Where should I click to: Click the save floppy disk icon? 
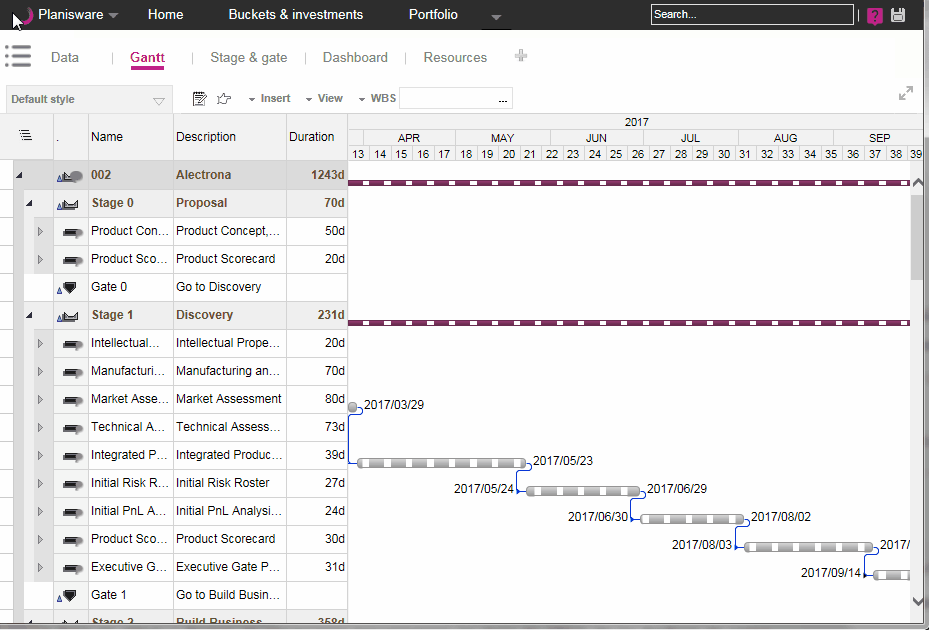coord(898,15)
